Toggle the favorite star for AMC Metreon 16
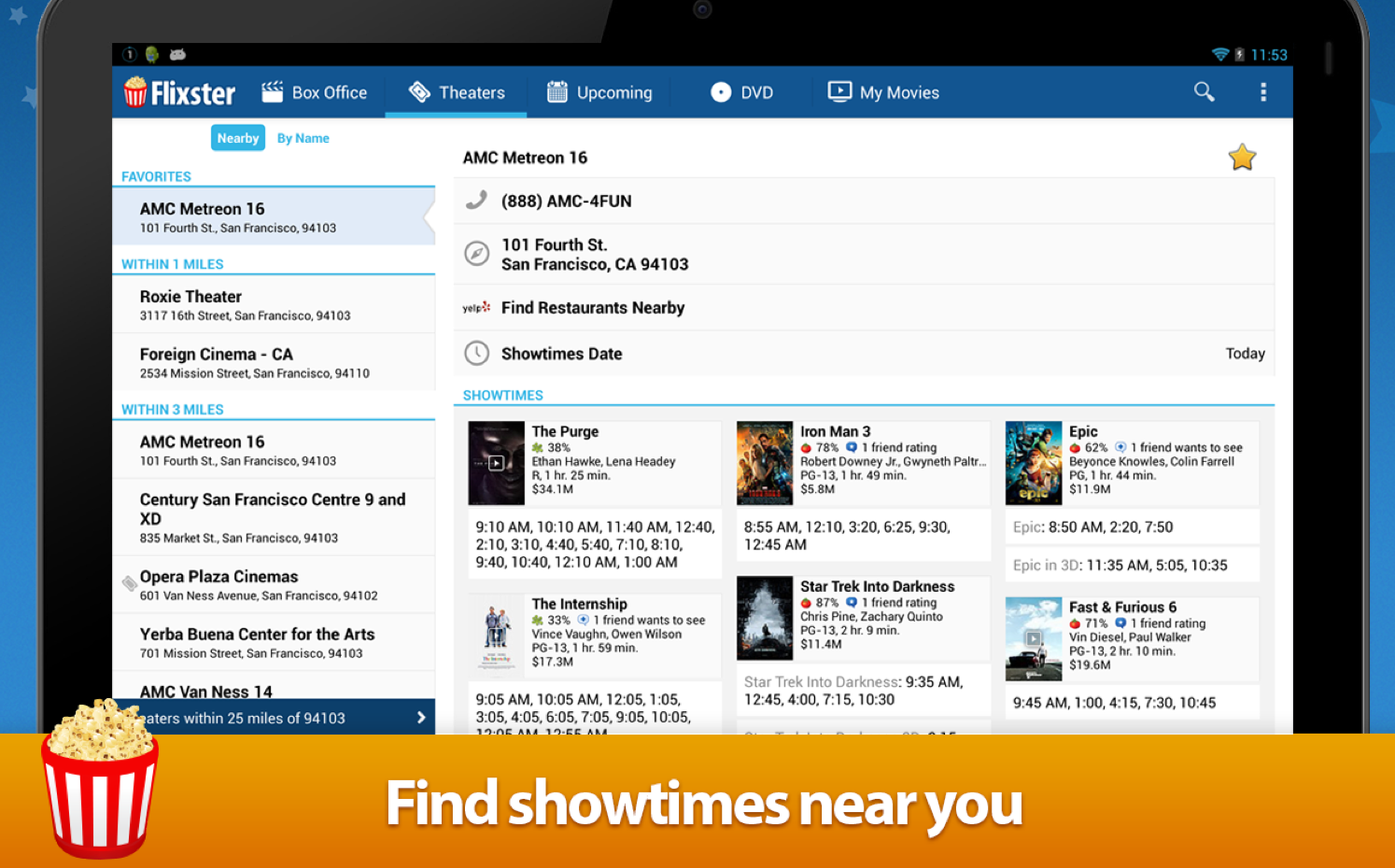1395x868 pixels. click(x=1242, y=157)
